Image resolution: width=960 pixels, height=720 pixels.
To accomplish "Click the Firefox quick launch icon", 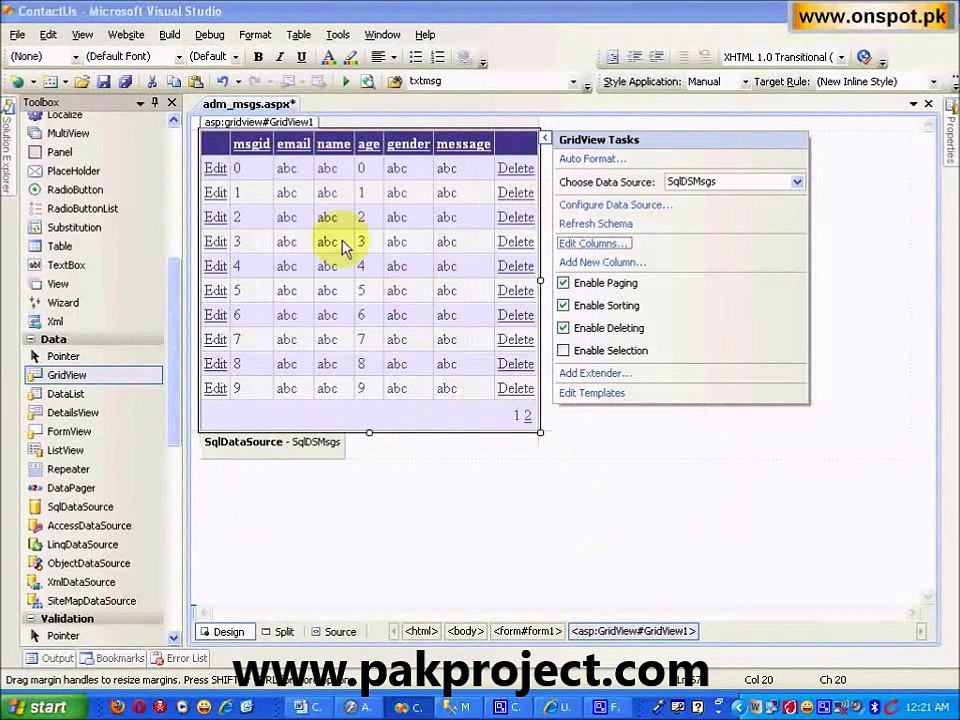I will (117, 707).
